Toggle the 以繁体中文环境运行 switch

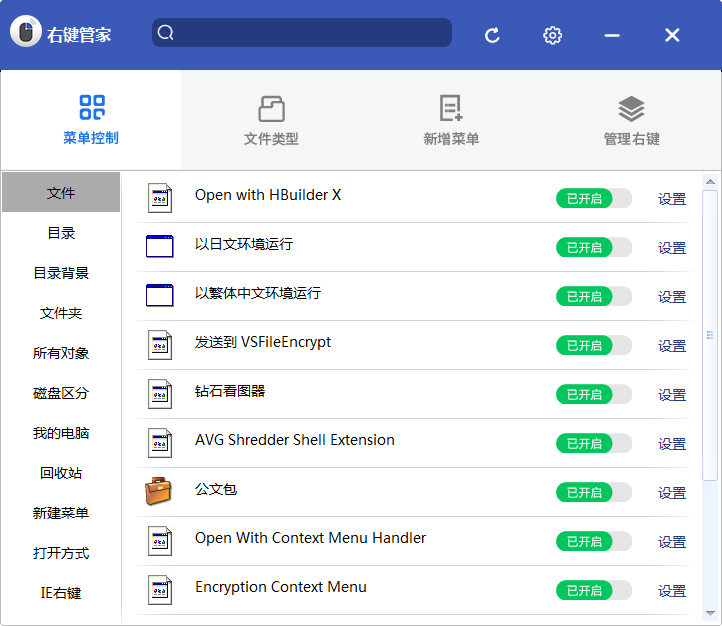coord(594,296)
